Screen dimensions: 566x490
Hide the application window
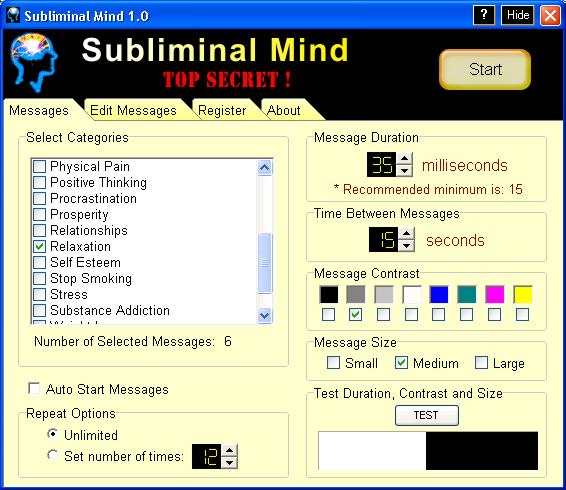point(518,15)
